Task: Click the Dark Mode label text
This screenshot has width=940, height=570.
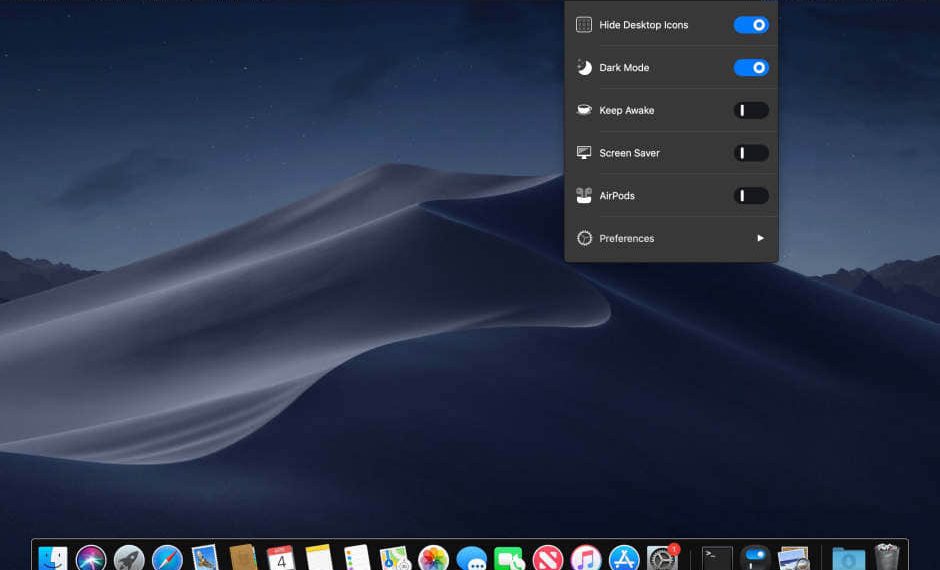Action: [x=624, y=68]
